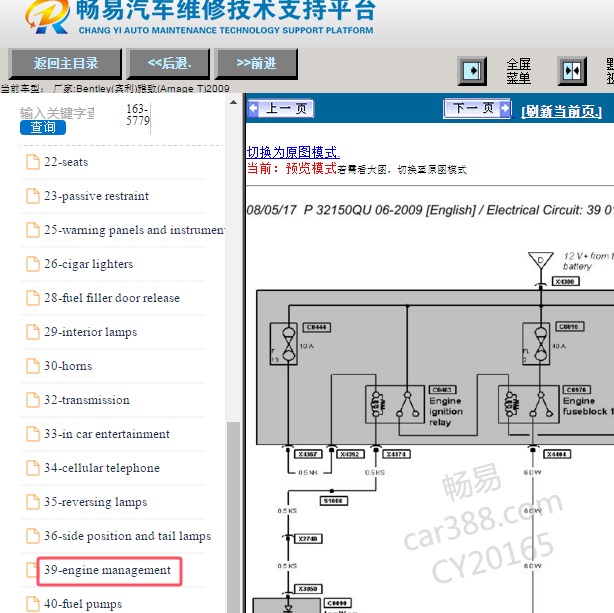
Task: Open 34-cellular telephone section
Action: pos(102,468)
